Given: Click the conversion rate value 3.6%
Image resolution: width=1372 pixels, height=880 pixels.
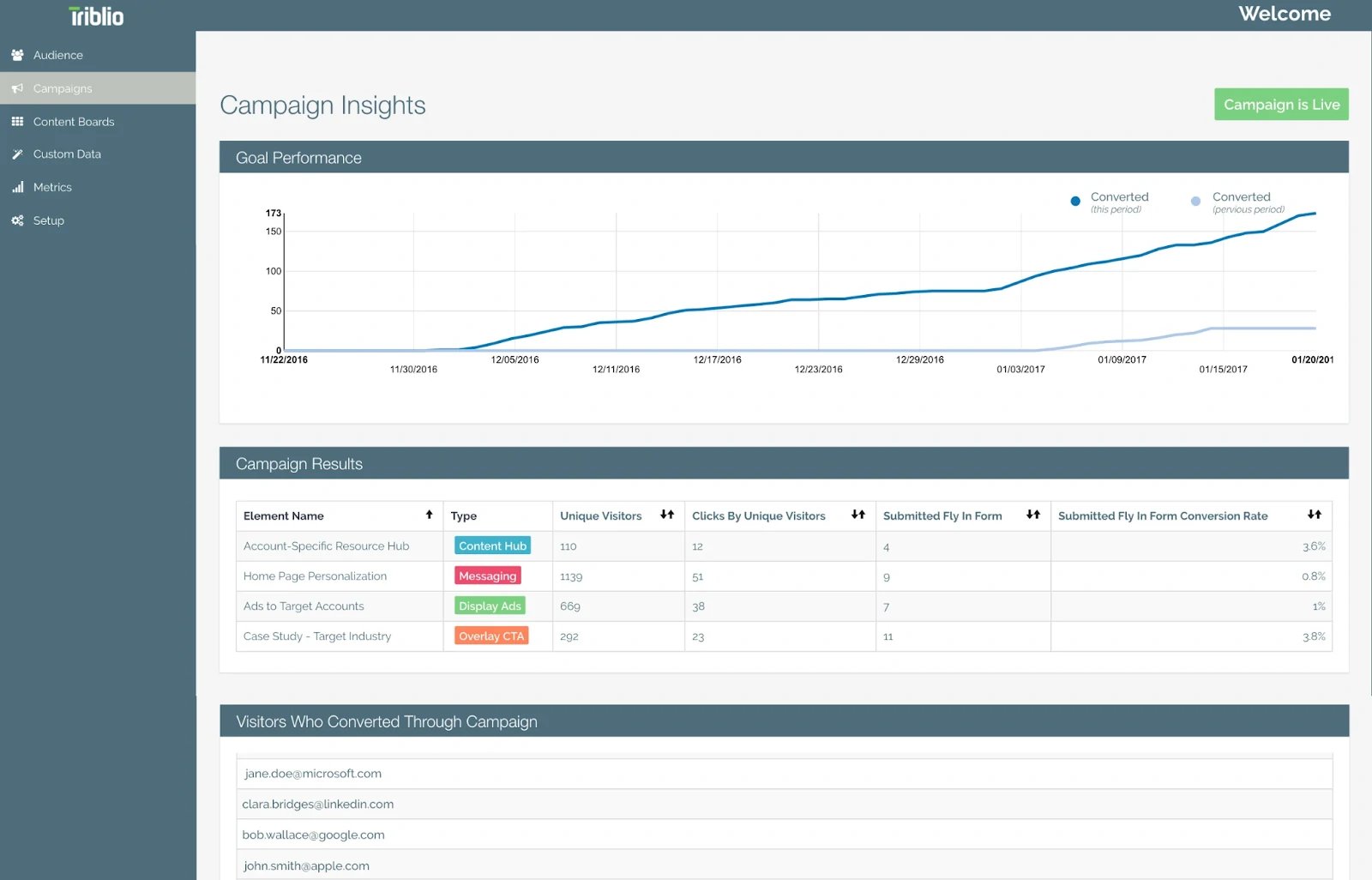Looking at the screenshot, I should (x=1314, y=546).
